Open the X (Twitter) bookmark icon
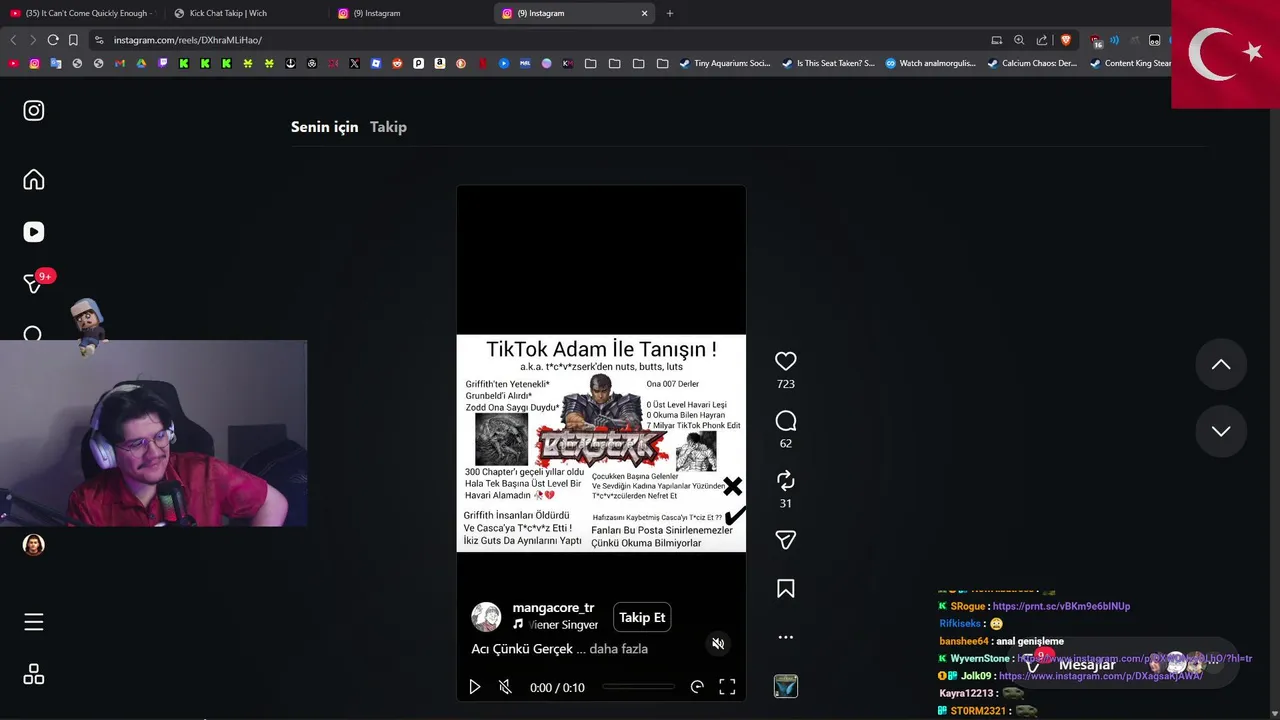 354,63
